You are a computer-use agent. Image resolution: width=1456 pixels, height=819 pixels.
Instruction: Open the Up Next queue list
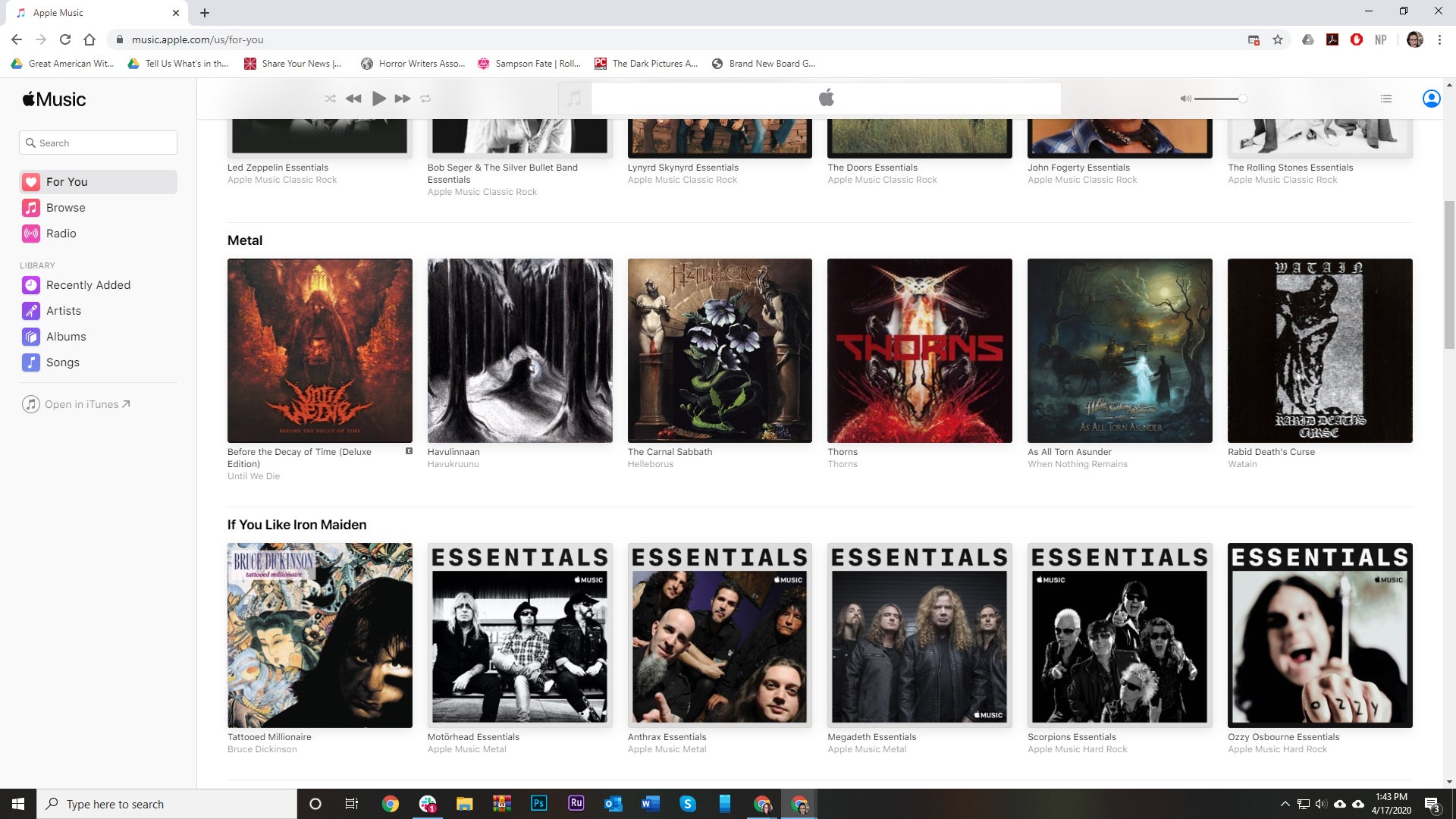(x=1385, y=99)
